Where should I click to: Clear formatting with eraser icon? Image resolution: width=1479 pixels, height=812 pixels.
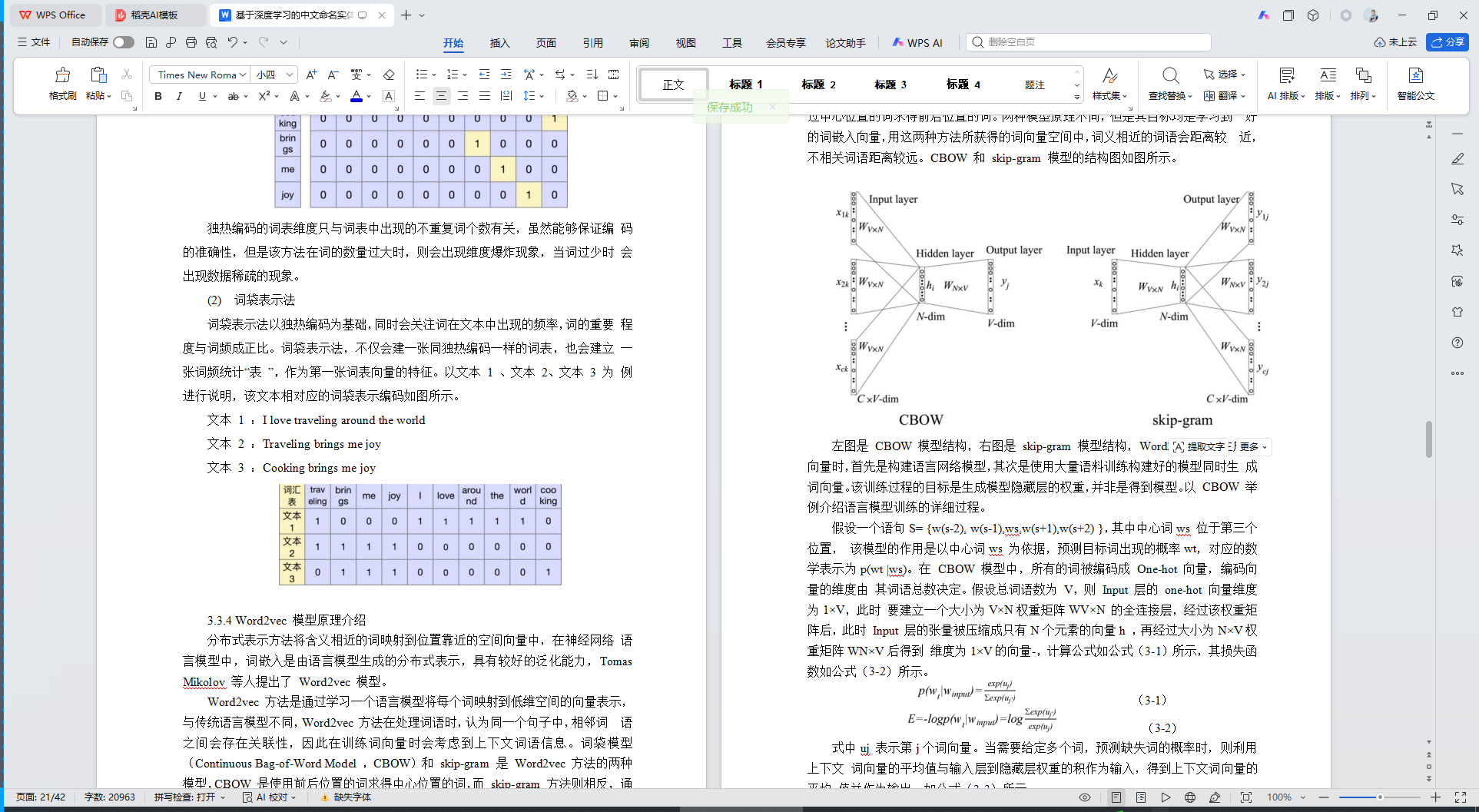389,75
